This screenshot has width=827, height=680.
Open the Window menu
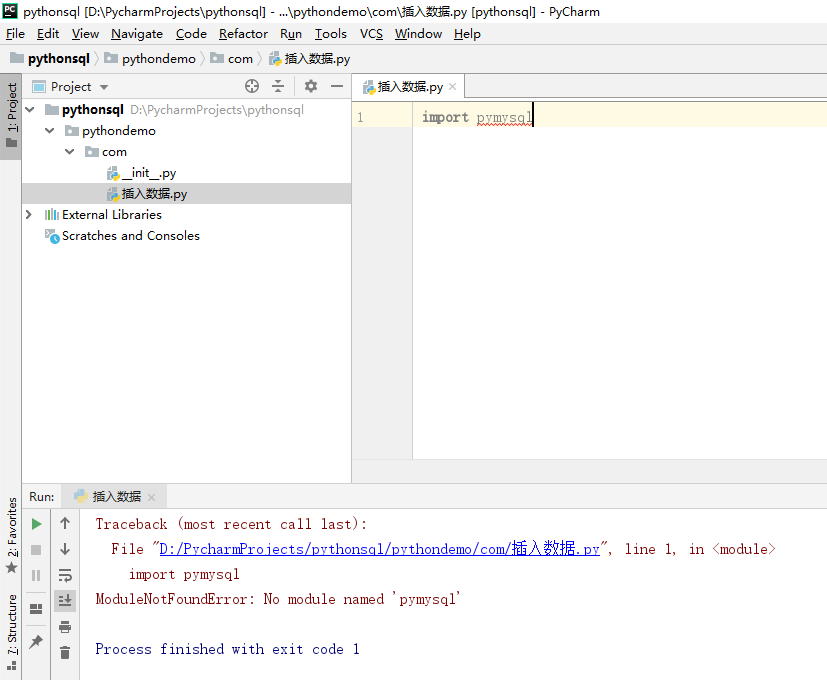[418, 34]
